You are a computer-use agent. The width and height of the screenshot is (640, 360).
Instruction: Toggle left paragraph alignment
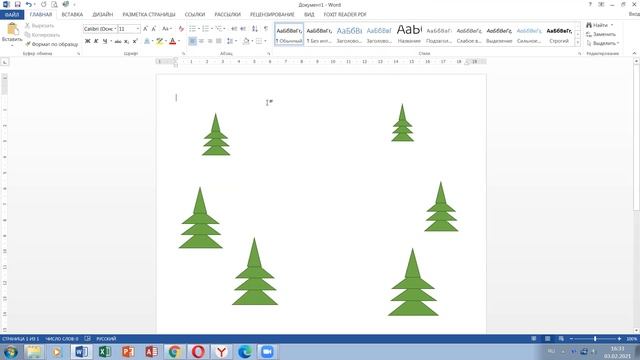click(192, 41)
